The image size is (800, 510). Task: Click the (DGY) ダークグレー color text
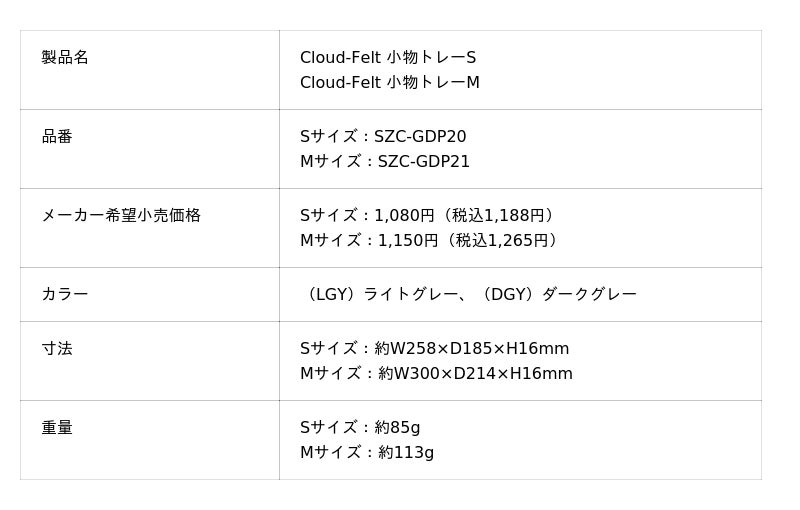pos(558,294)
